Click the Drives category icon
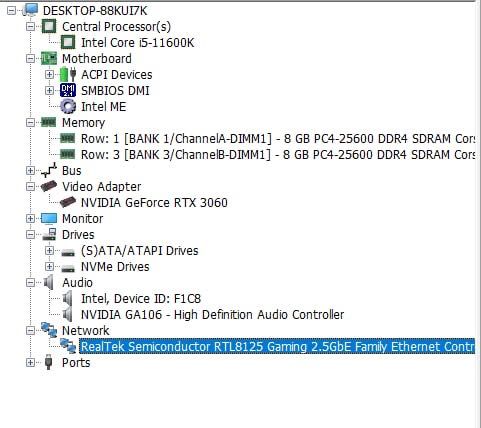The width and height of the screenshot is (481, 428). [x=49, y=234]
